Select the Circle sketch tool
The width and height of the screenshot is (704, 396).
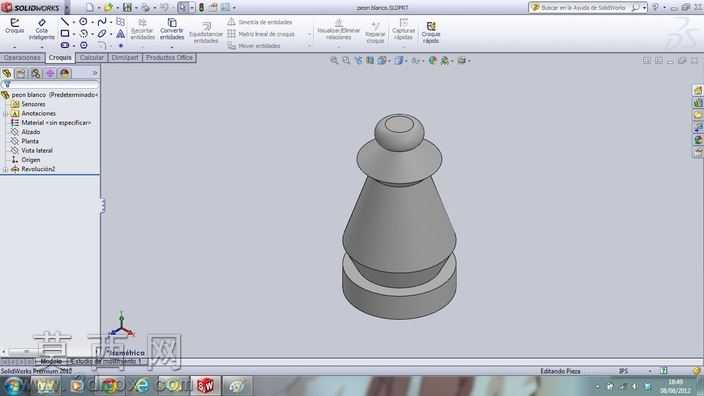[x=84, y=22]
